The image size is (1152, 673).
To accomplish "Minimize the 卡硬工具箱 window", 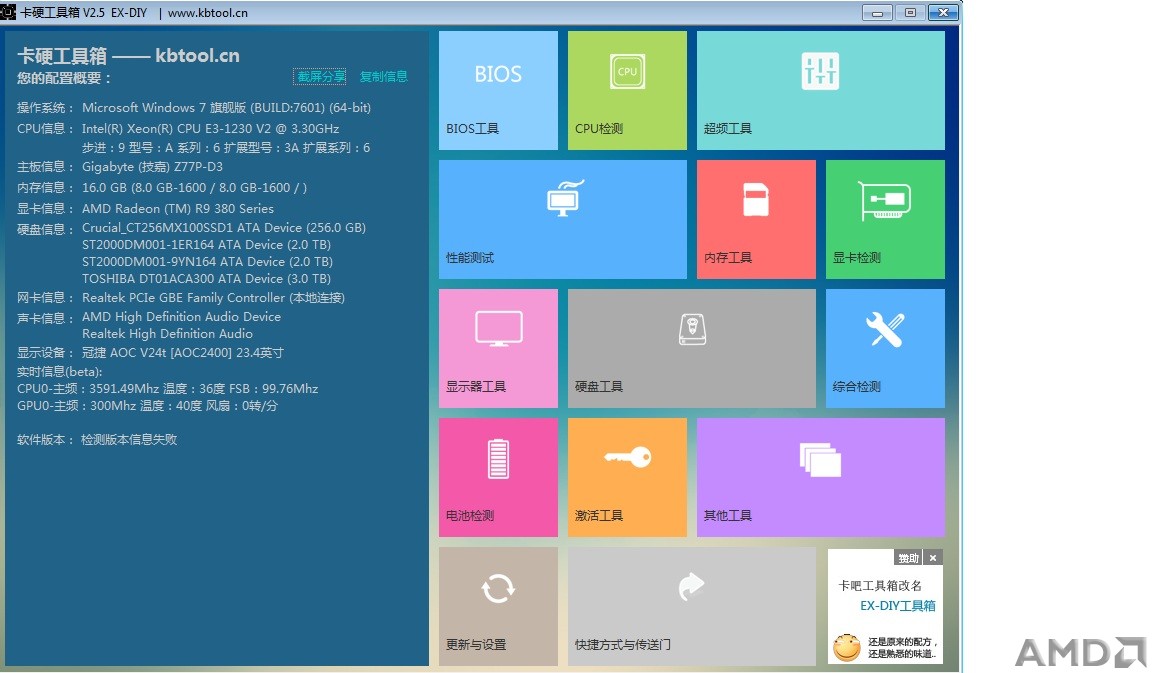I will [877, 12].
